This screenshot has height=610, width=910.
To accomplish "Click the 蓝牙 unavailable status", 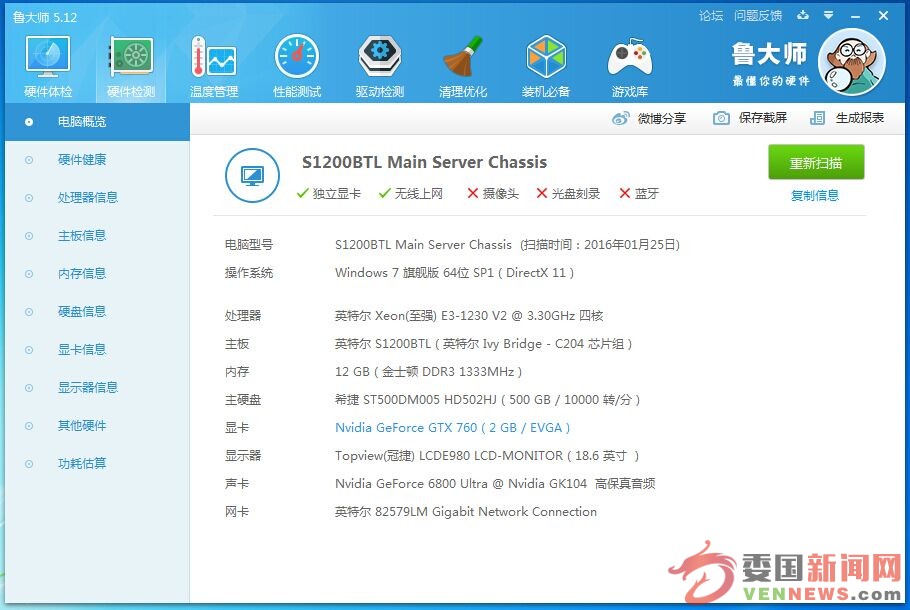I will (x=639, y=193).
